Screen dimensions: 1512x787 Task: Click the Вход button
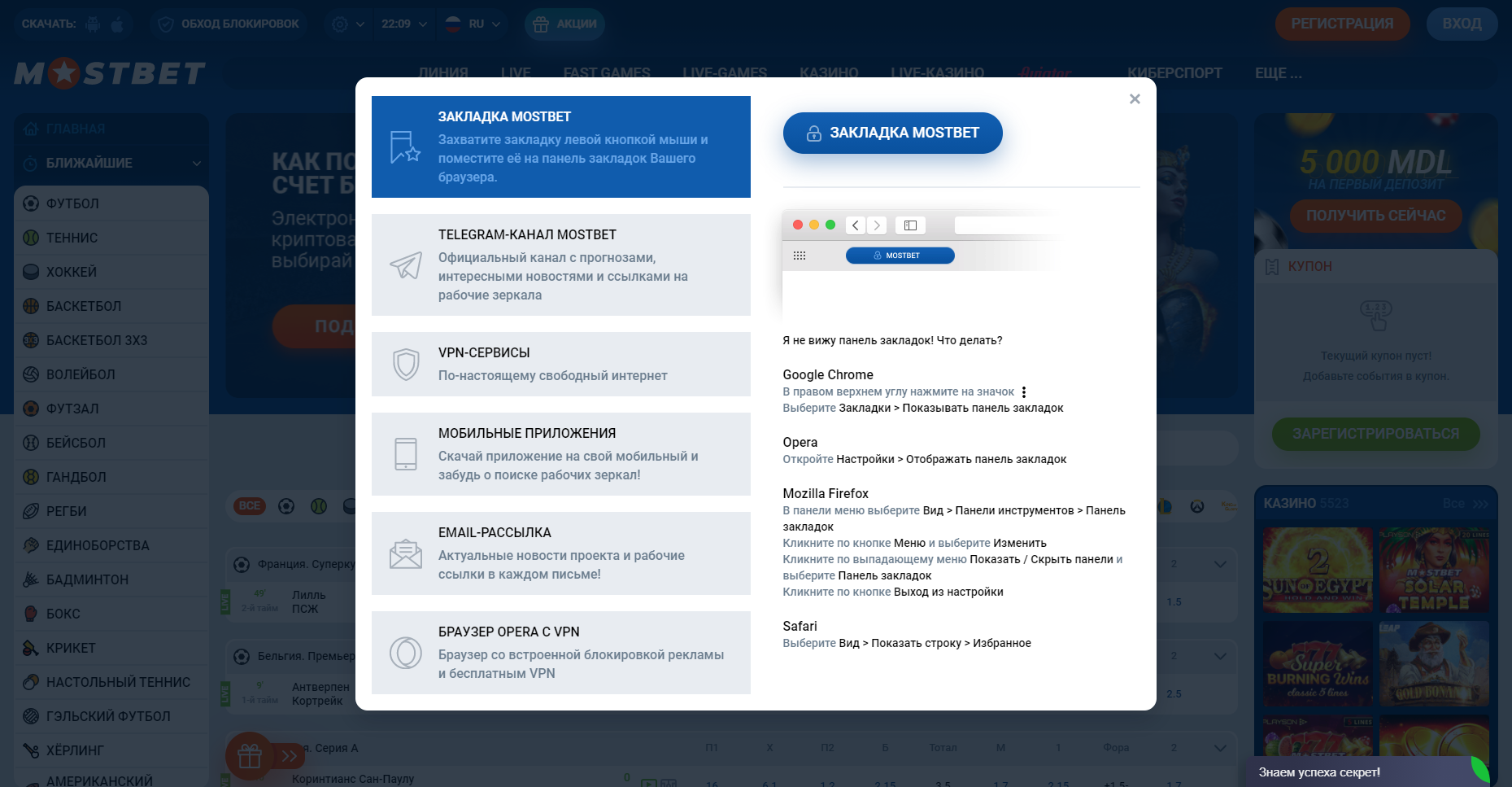1462,24
